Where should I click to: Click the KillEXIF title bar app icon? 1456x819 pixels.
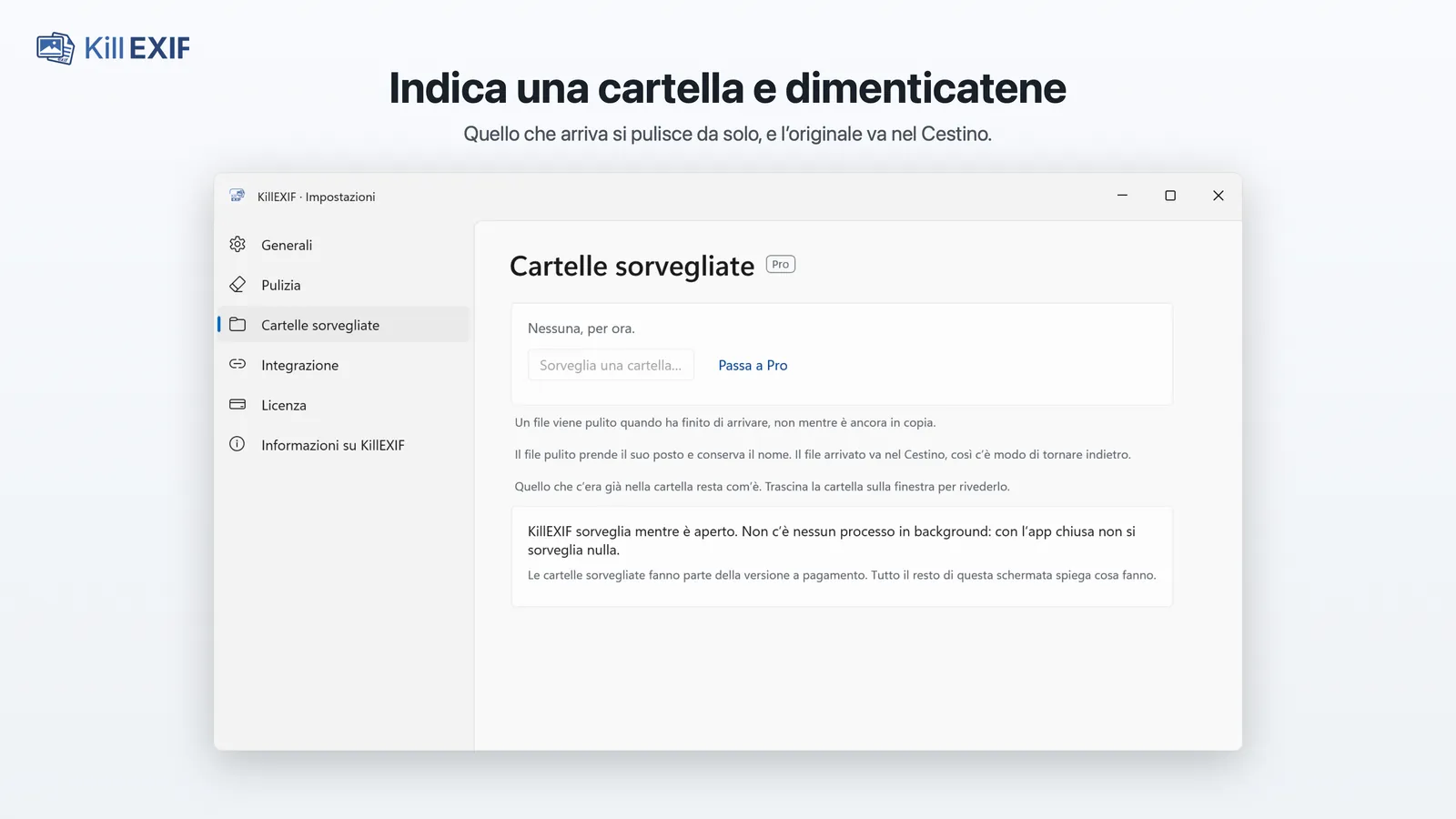tap(238, 196)
